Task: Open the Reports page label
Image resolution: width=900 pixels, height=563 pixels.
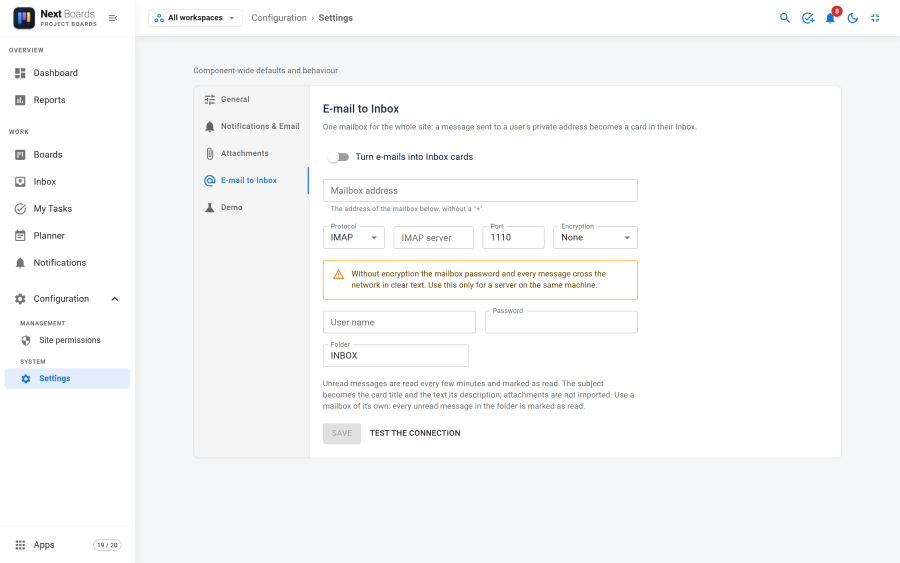Action: pyautogui.click(x=49, y=100)
